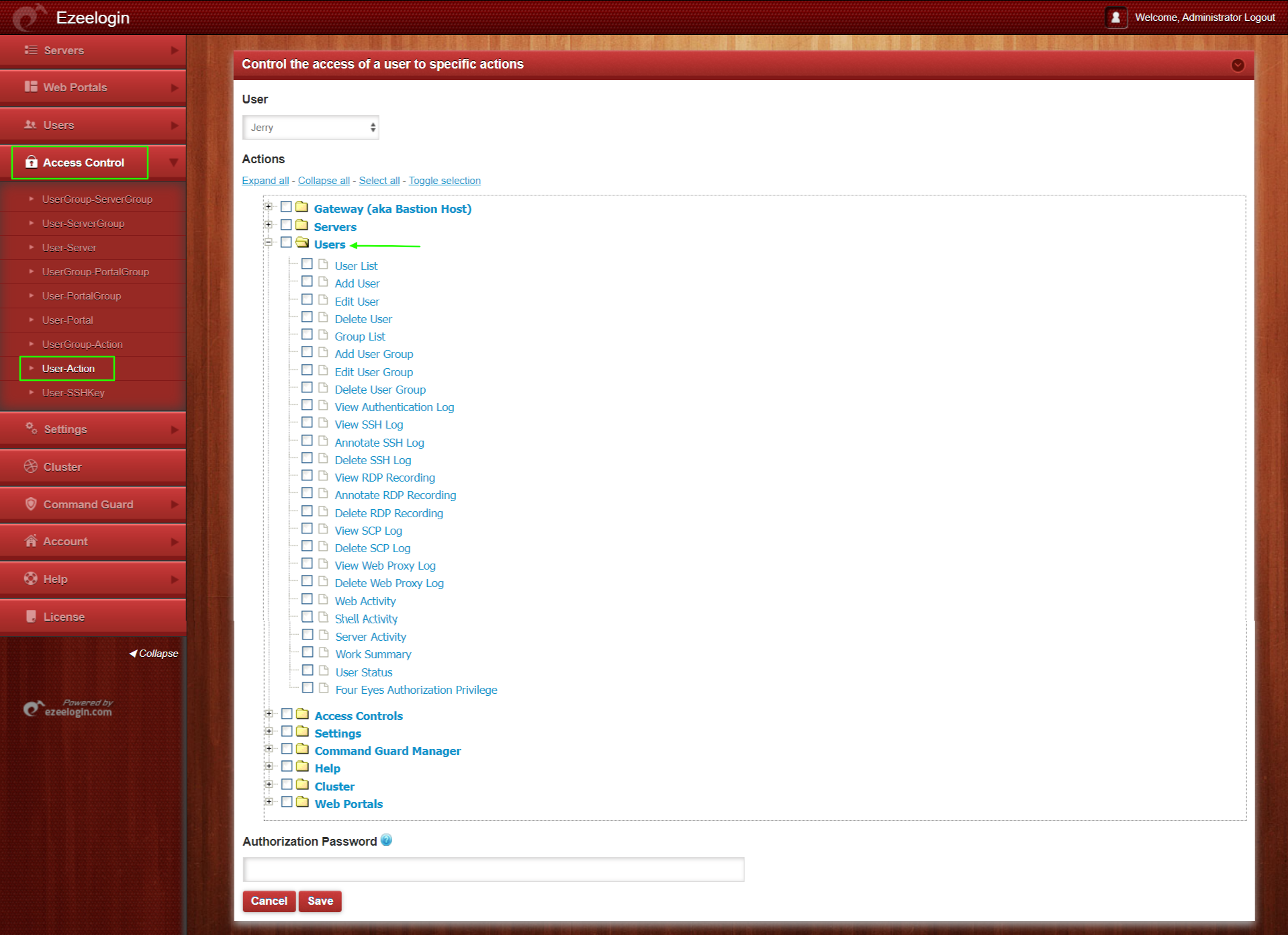Click the Collapse all link
The image size is (1288, 935).
pos(324,181)
